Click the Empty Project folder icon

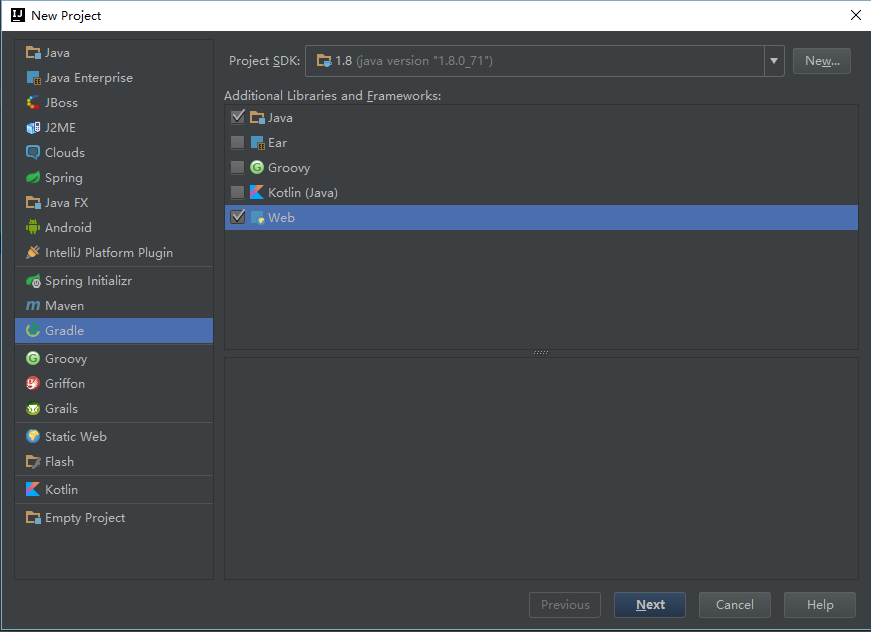click(33, 518)
